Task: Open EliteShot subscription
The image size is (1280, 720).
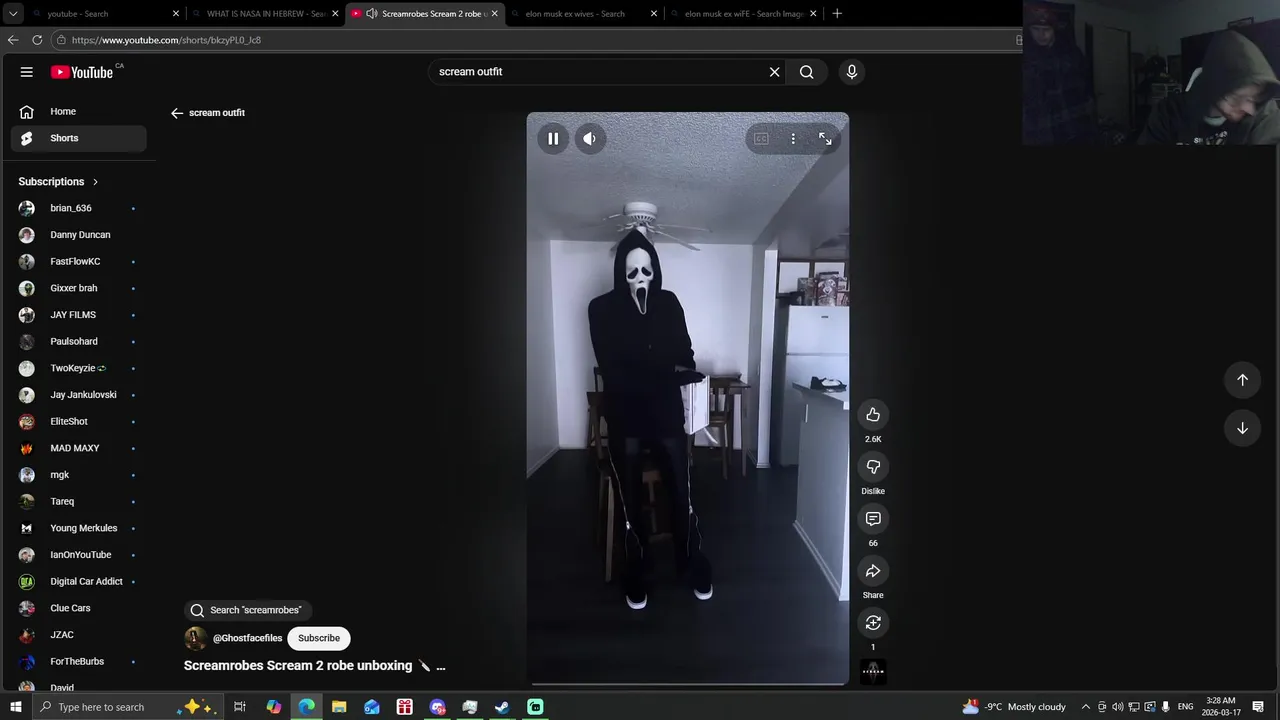Action: tap(78, 422)
